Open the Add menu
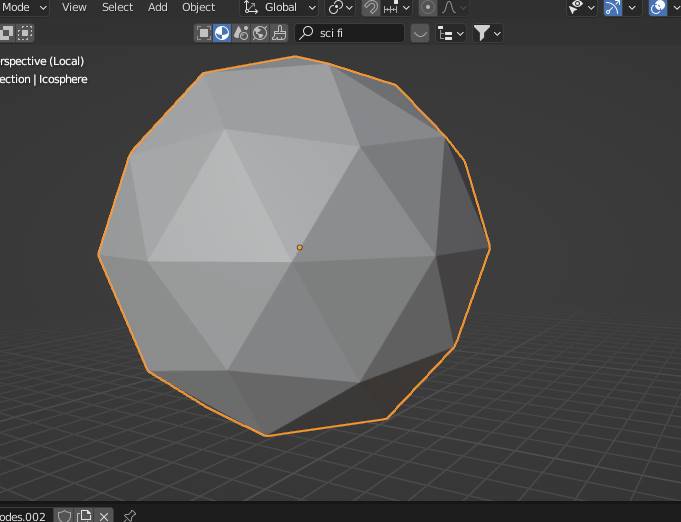This screenshot has width=681, height=522. point(158,7)
